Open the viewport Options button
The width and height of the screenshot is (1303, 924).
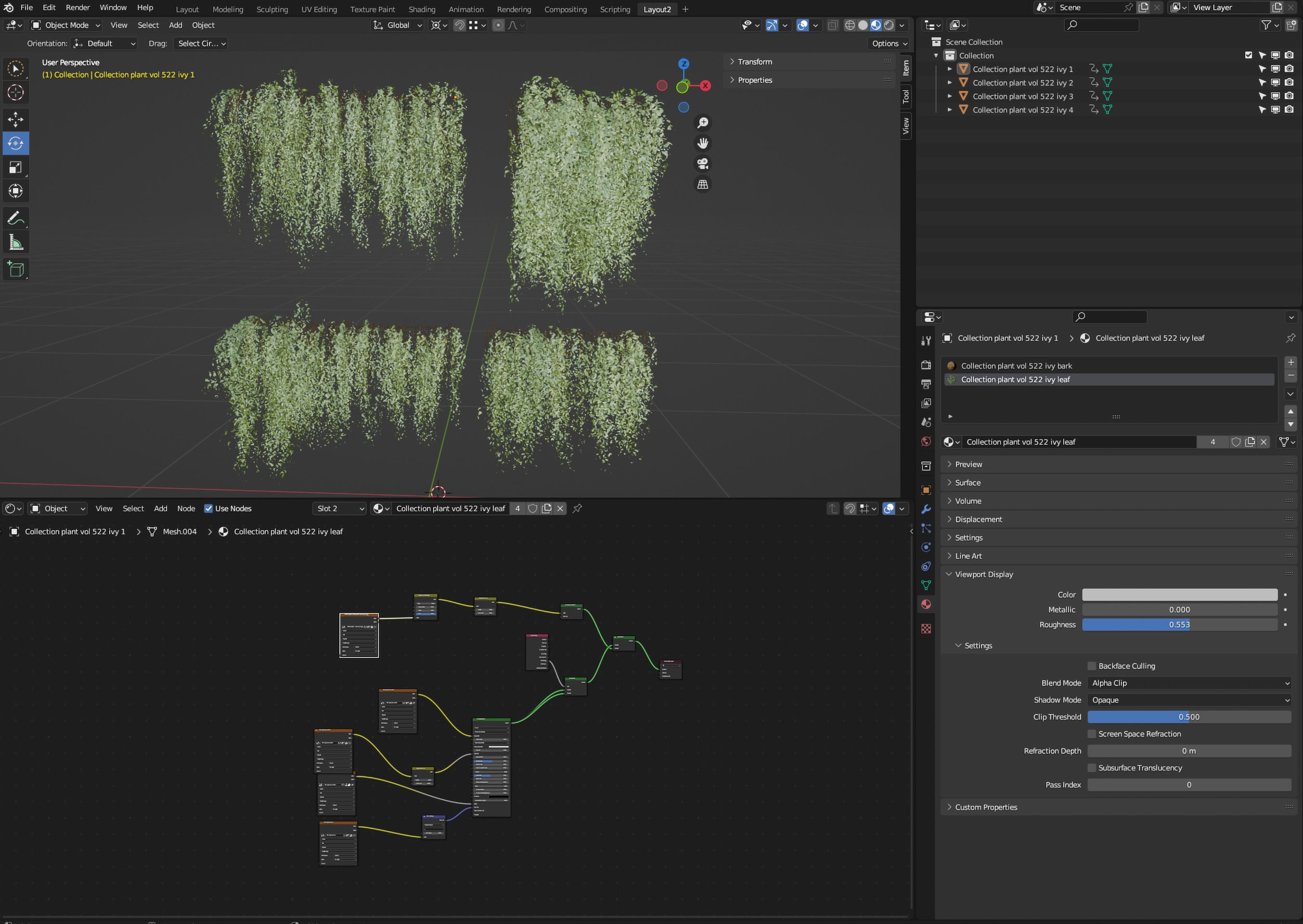[x=889, y=43]
